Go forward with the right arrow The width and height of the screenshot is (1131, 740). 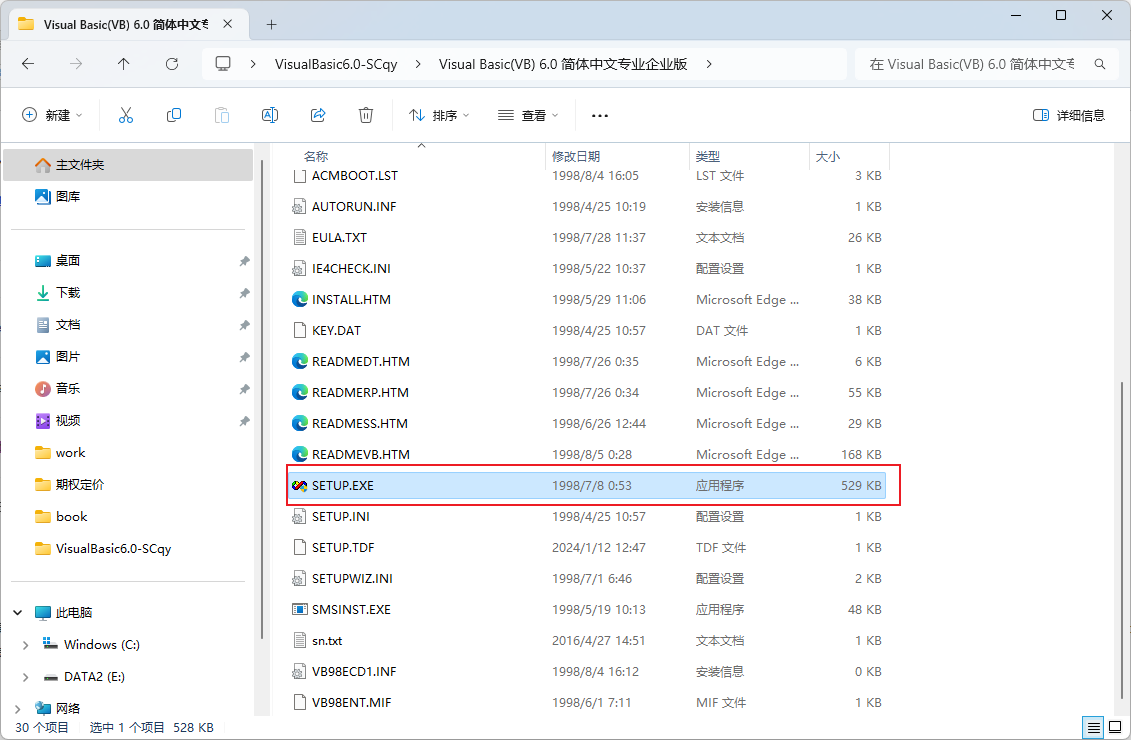(76, 64)
